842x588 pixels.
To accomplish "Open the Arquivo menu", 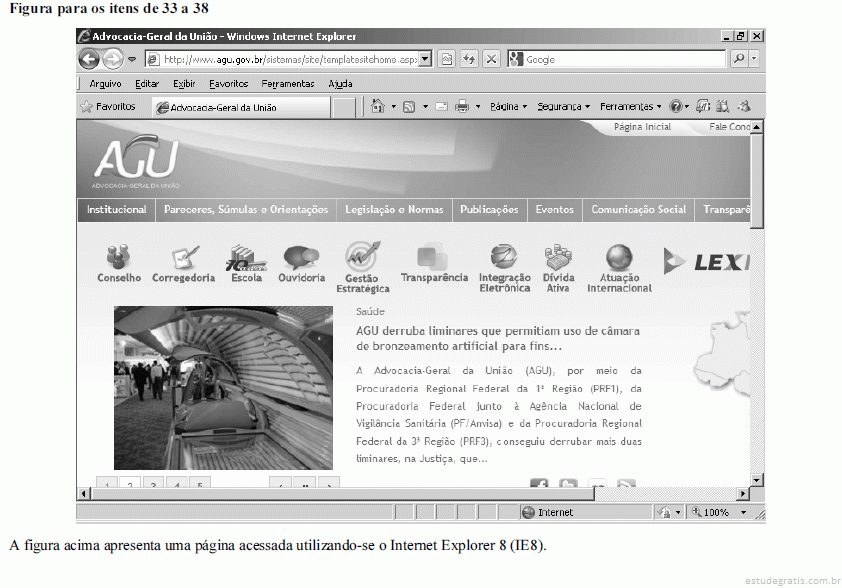I will point(105,84).
